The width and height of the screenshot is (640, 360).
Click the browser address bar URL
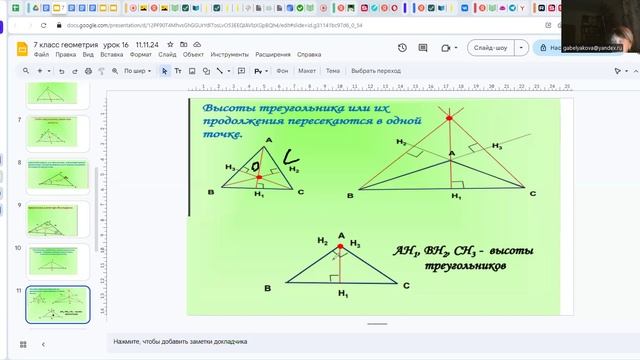pyautogui.click(x=214, y=25)
